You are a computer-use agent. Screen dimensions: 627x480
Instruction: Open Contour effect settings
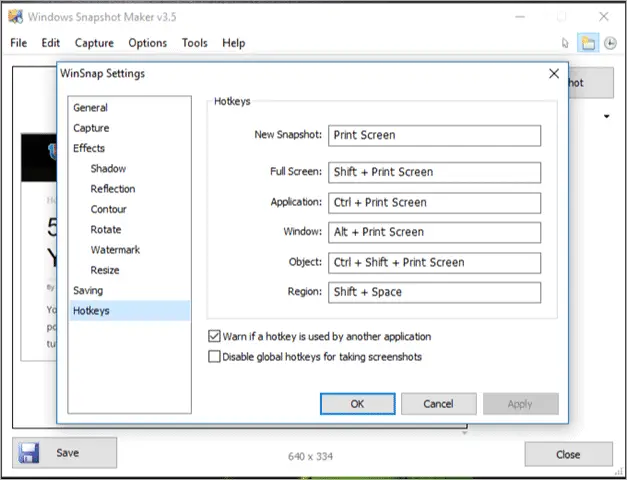tap(108, 209)
